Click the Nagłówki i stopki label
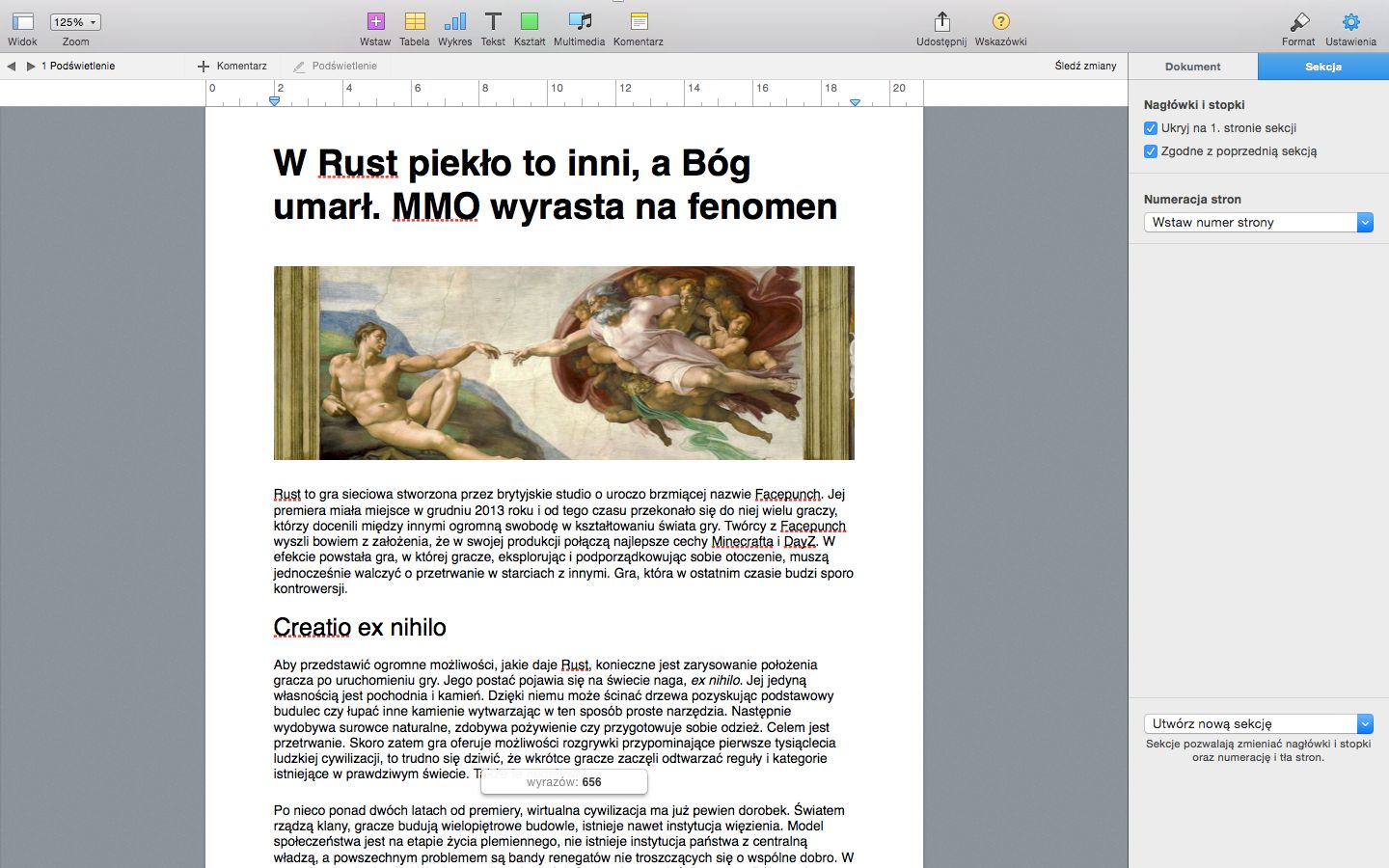The height and width of the screenshot is (868, 1389). (1194, 104)
